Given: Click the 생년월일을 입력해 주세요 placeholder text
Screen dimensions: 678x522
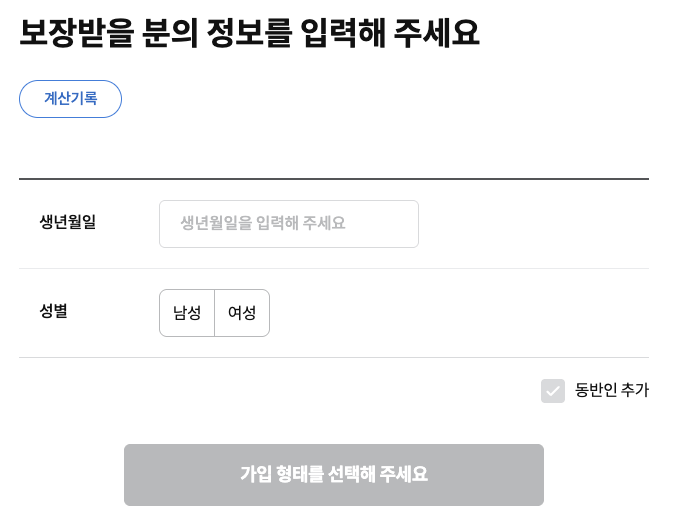Looking at the screenshot, I should 263,223.
